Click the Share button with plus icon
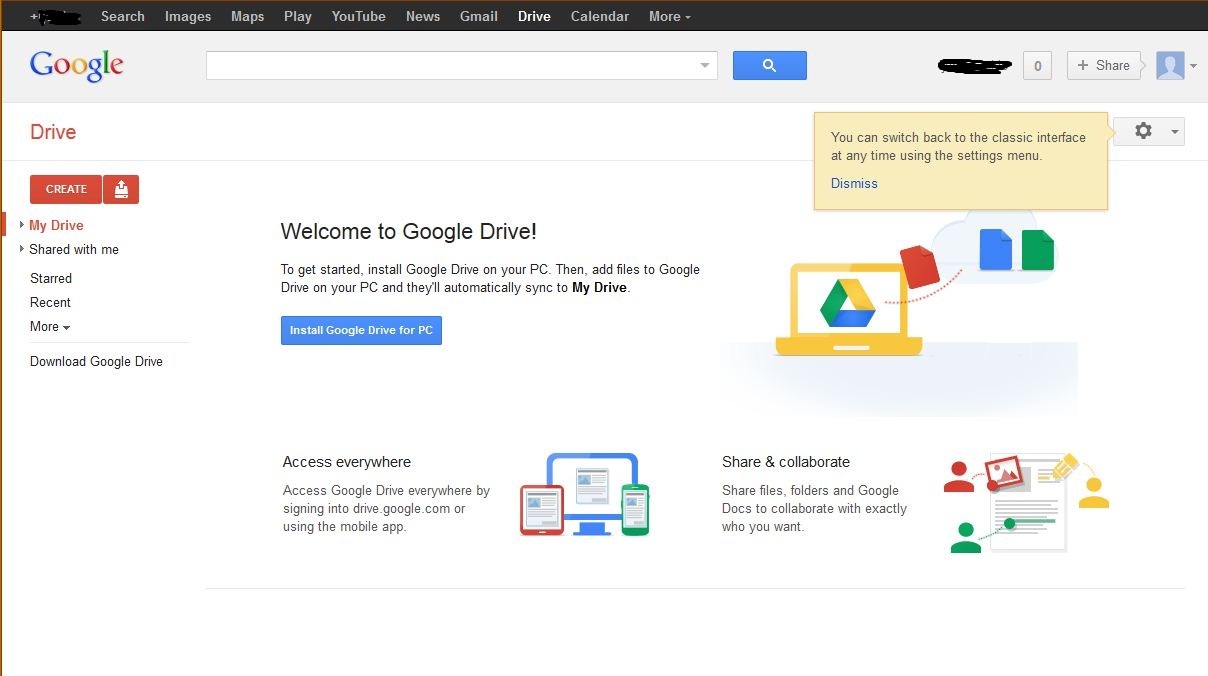This screenshot has height=676, width=1208. [x=1103, y=65]
